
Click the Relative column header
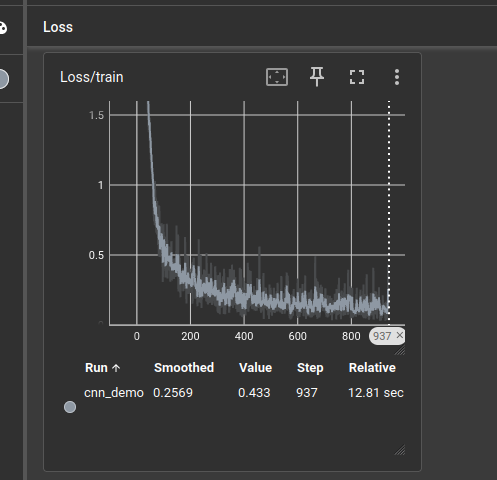372,368
